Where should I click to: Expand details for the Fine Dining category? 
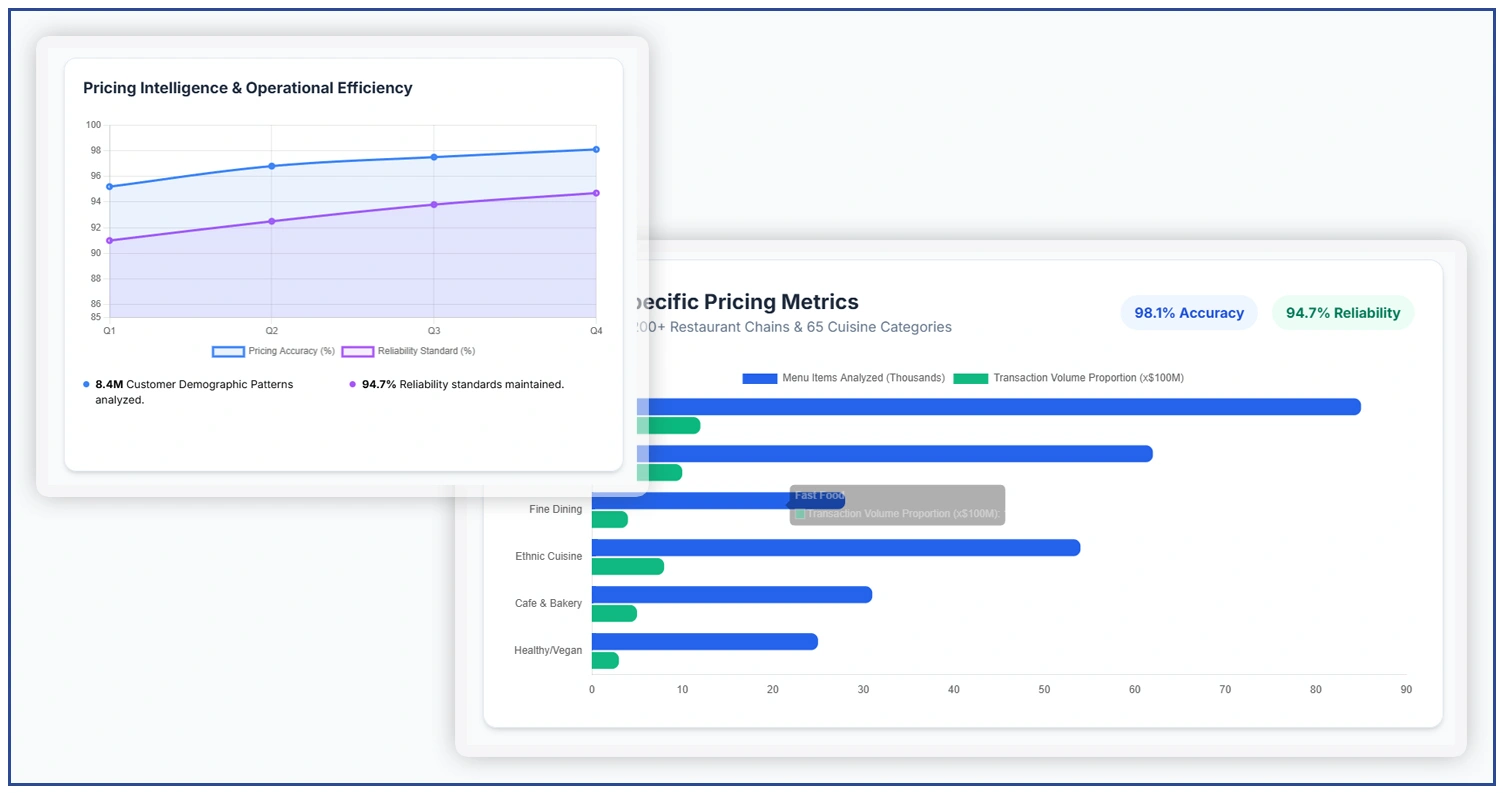click(555, 509)
